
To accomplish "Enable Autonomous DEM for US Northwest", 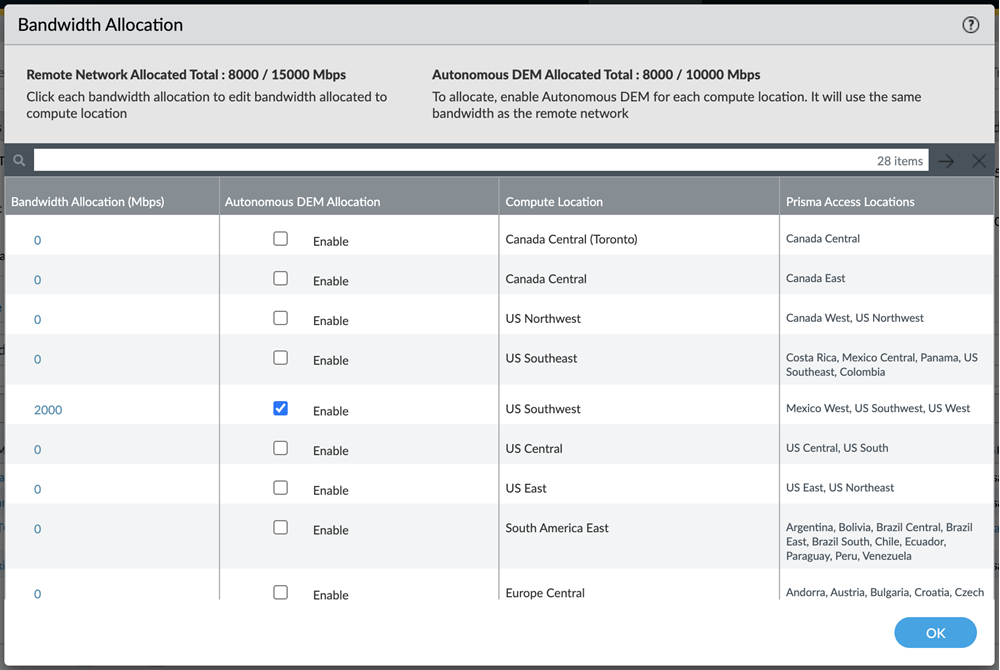I will coord(281,318).
